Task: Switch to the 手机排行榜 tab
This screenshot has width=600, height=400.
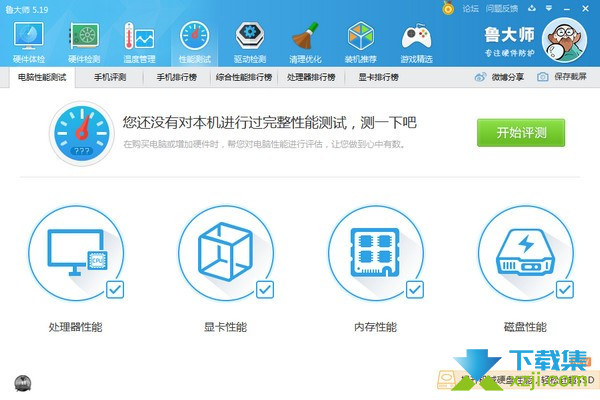Action: (x=177, y=77)
